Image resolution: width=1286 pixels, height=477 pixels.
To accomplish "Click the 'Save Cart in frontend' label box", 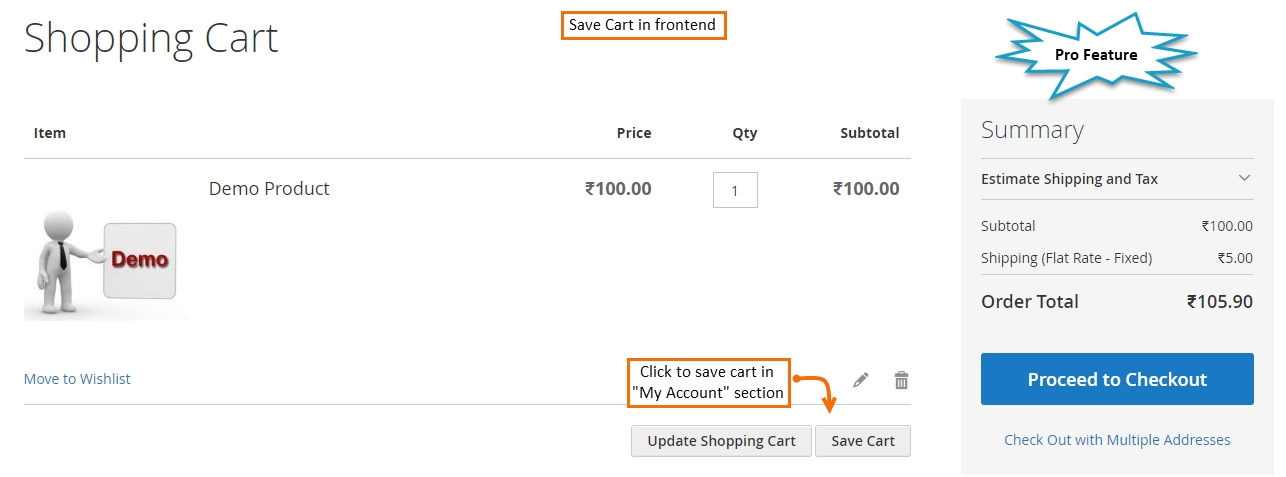I will (643, 25).
